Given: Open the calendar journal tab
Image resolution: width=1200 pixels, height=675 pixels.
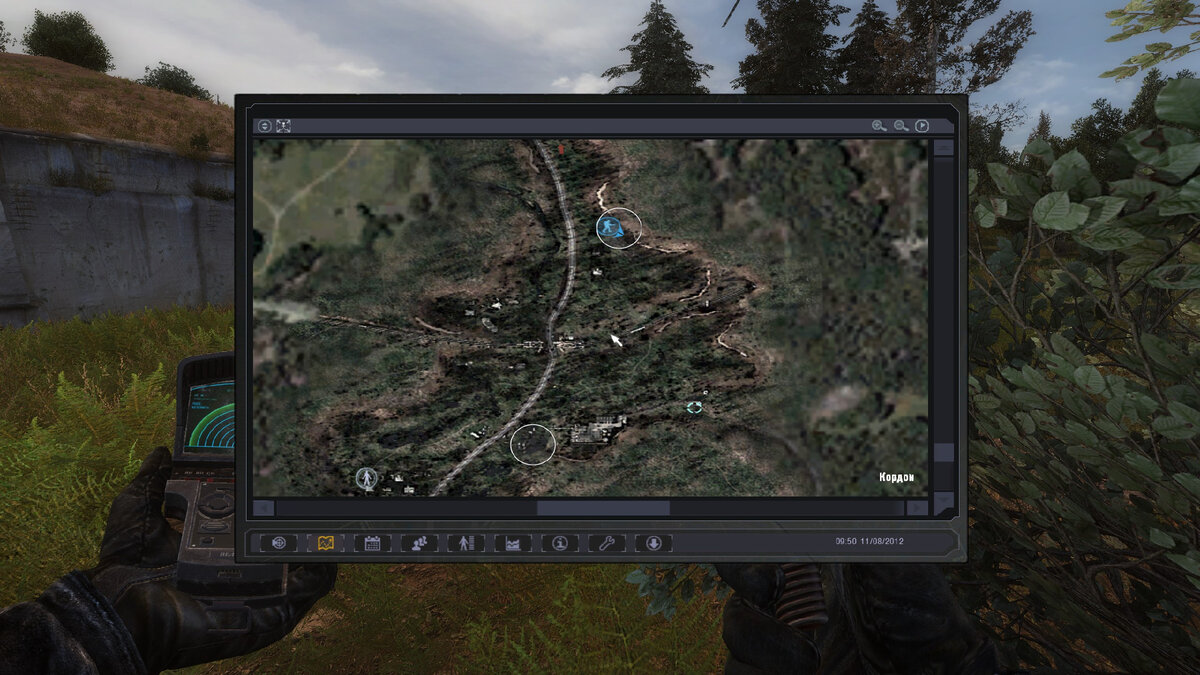Looking at the screenshot, I should [x=372, y=543].
